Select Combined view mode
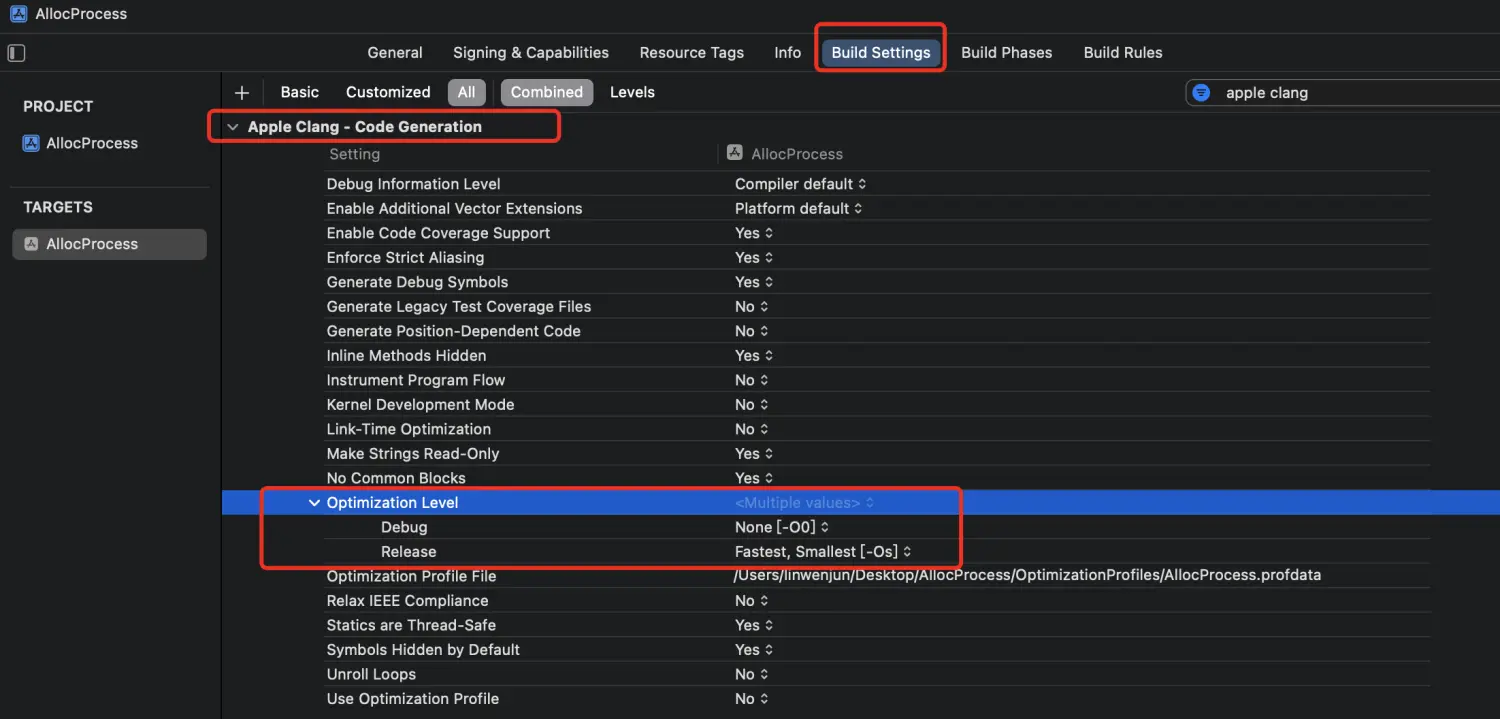 (x=546, y=92)
